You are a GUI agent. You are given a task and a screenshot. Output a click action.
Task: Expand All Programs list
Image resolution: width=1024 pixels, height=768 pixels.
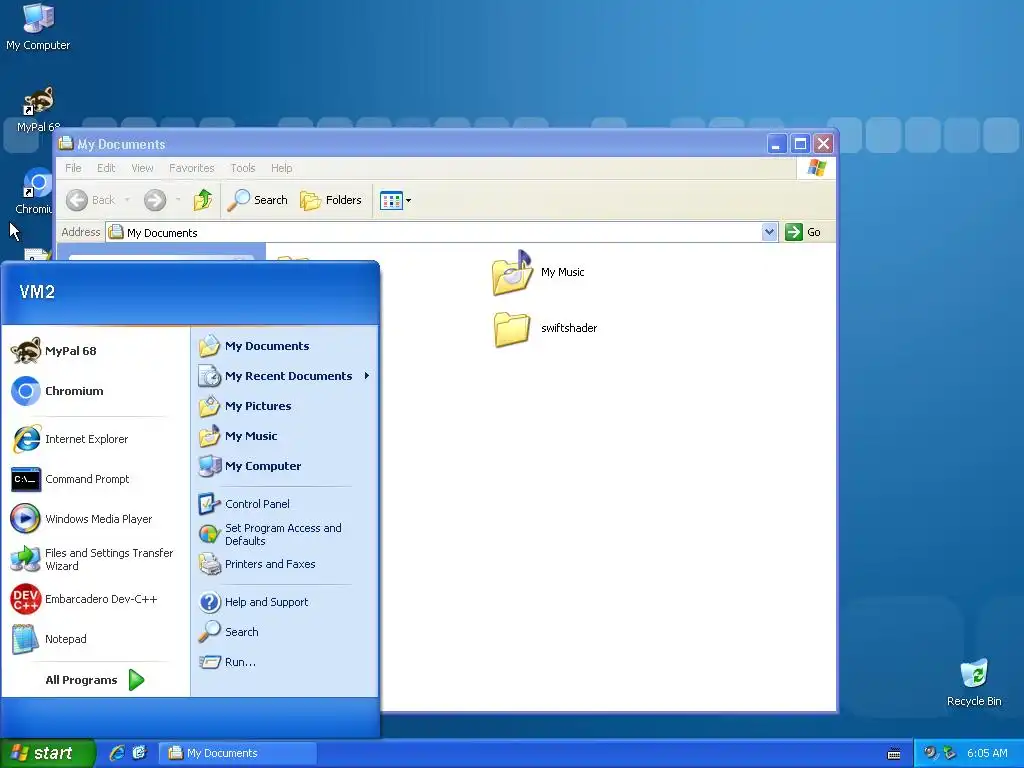pyautogui.click(x=95, y=680)
